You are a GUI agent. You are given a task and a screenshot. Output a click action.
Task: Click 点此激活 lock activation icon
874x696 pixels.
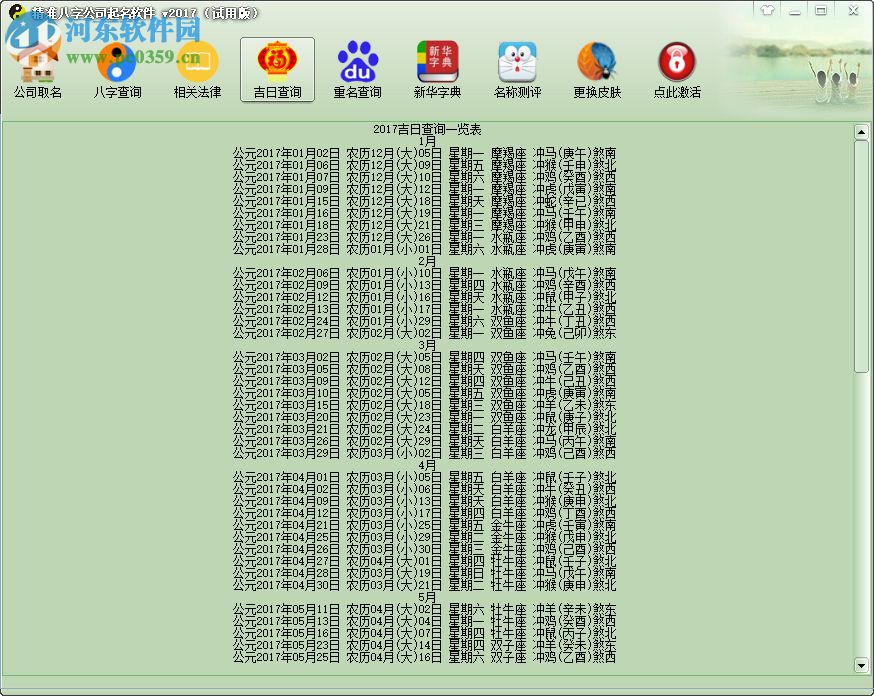click(677, 70)
